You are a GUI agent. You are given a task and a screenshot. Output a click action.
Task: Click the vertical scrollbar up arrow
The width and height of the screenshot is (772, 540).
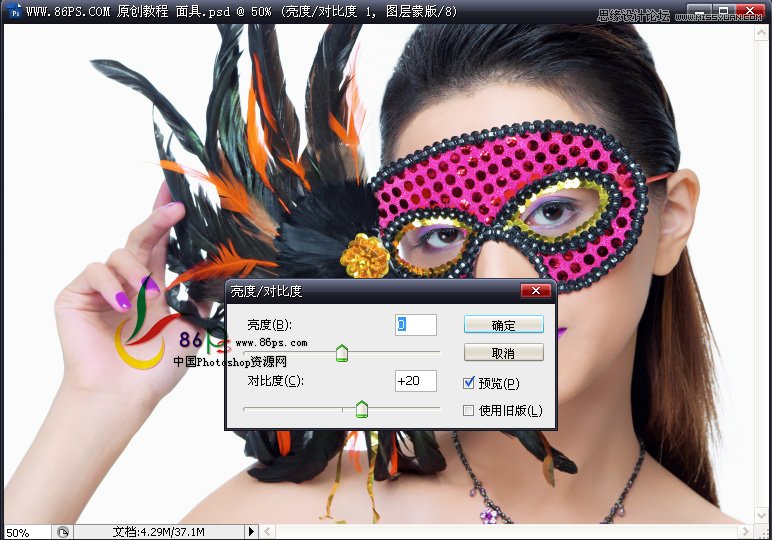[761, 32]
